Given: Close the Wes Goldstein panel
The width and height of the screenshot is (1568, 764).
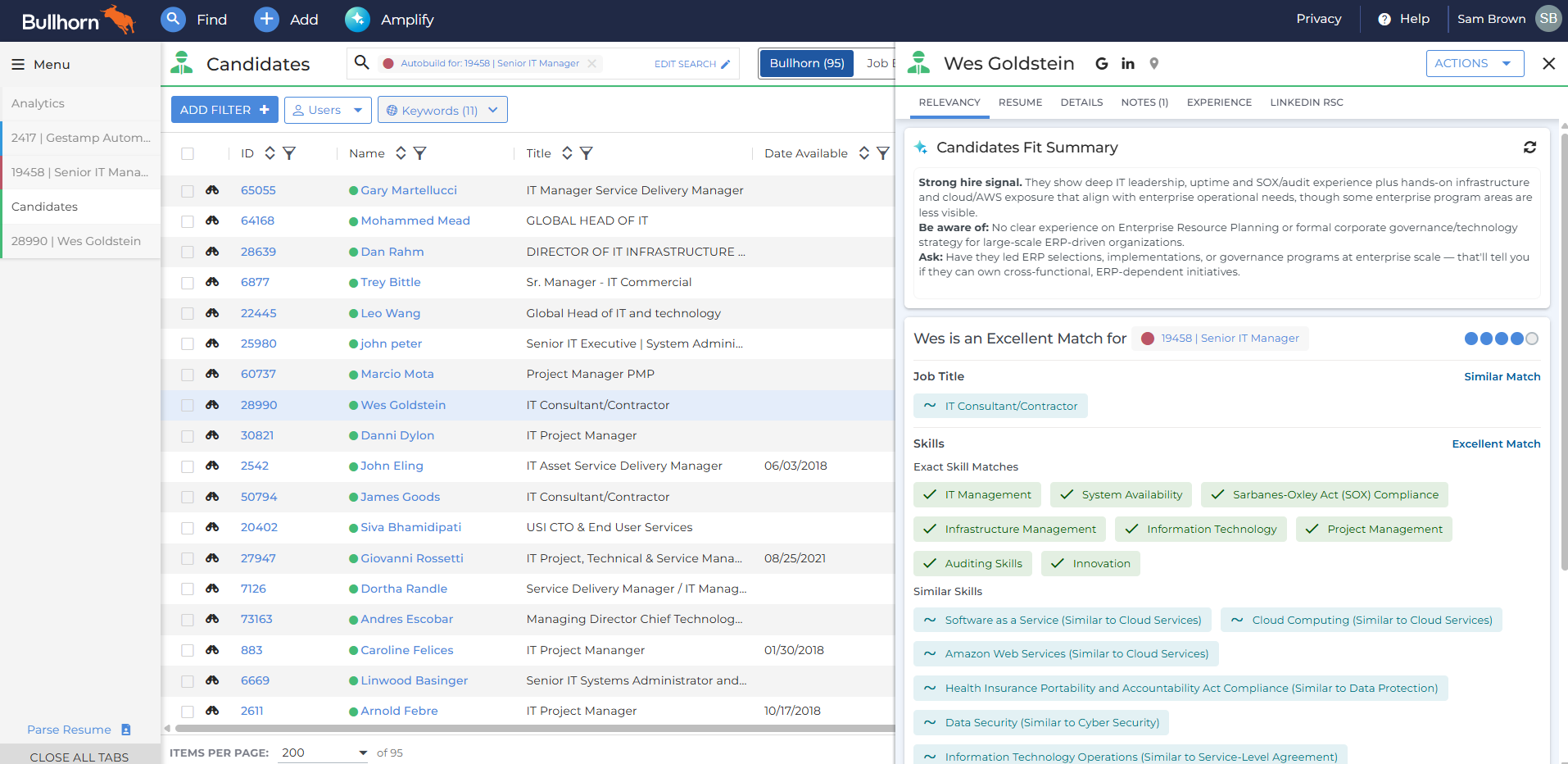Looking at the screenshot, I should (1548, 63).
